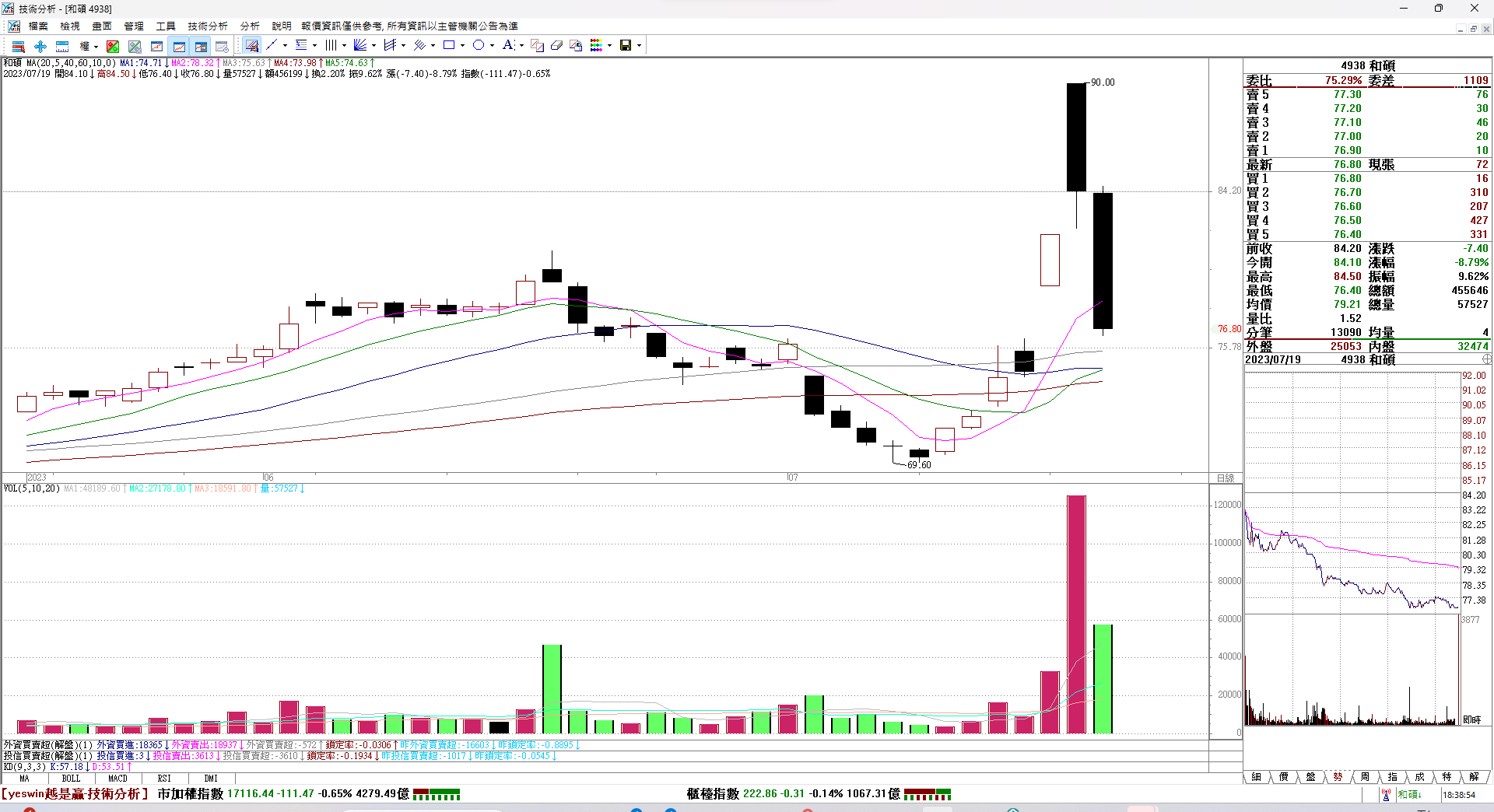The image size is (1494, 812).
Task: Switch to the DMI indicator tab
Action: click(211, 779)
